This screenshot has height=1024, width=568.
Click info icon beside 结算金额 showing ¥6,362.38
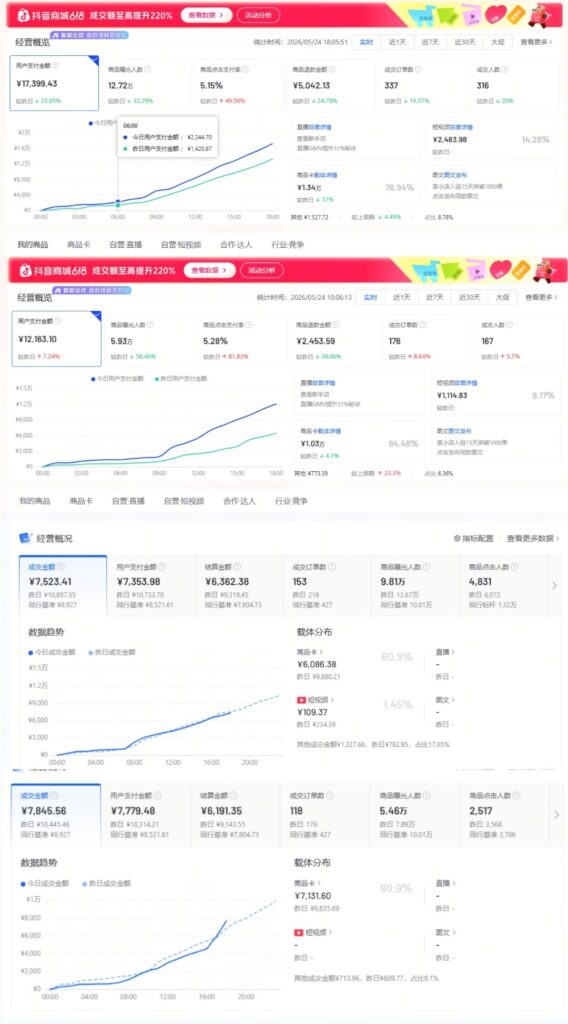(x=237, y=567)
